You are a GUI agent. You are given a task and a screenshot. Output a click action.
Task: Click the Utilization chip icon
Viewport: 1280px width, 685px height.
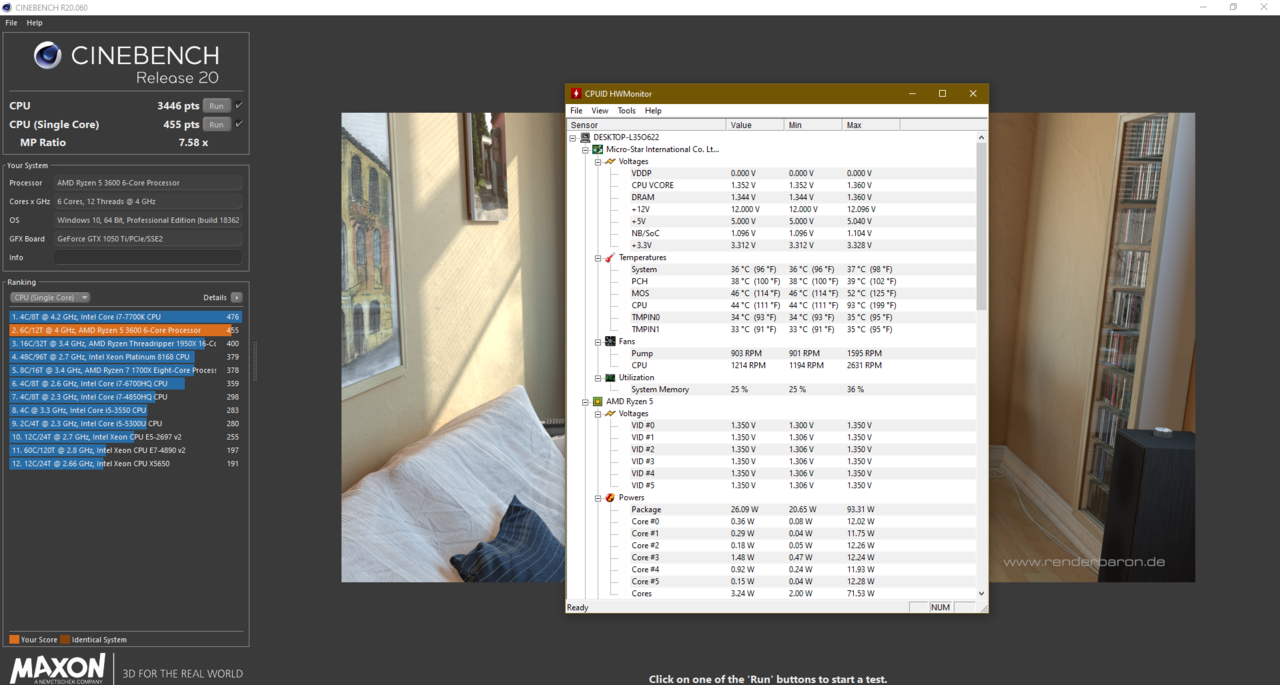pyautogui.click(x=610, y=377)
